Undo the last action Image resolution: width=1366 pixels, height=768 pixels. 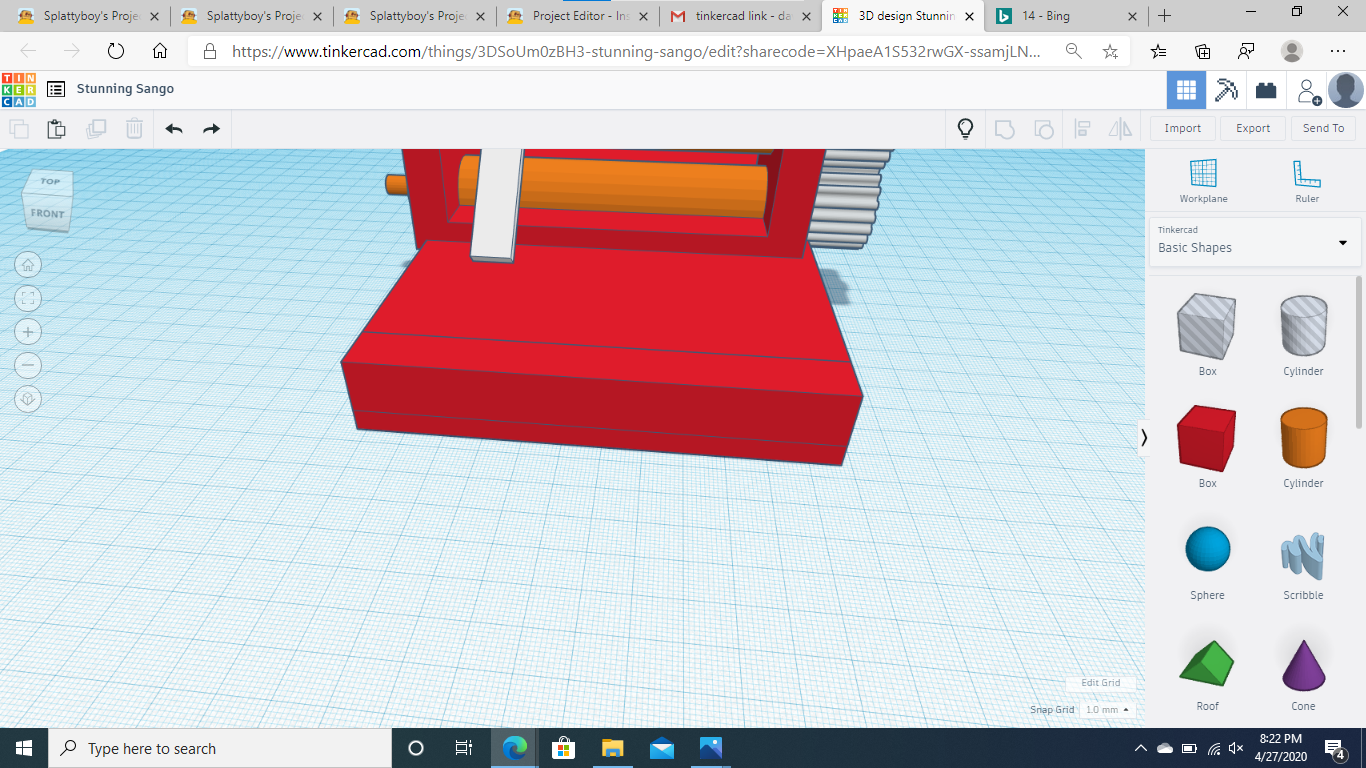[174, 128]
